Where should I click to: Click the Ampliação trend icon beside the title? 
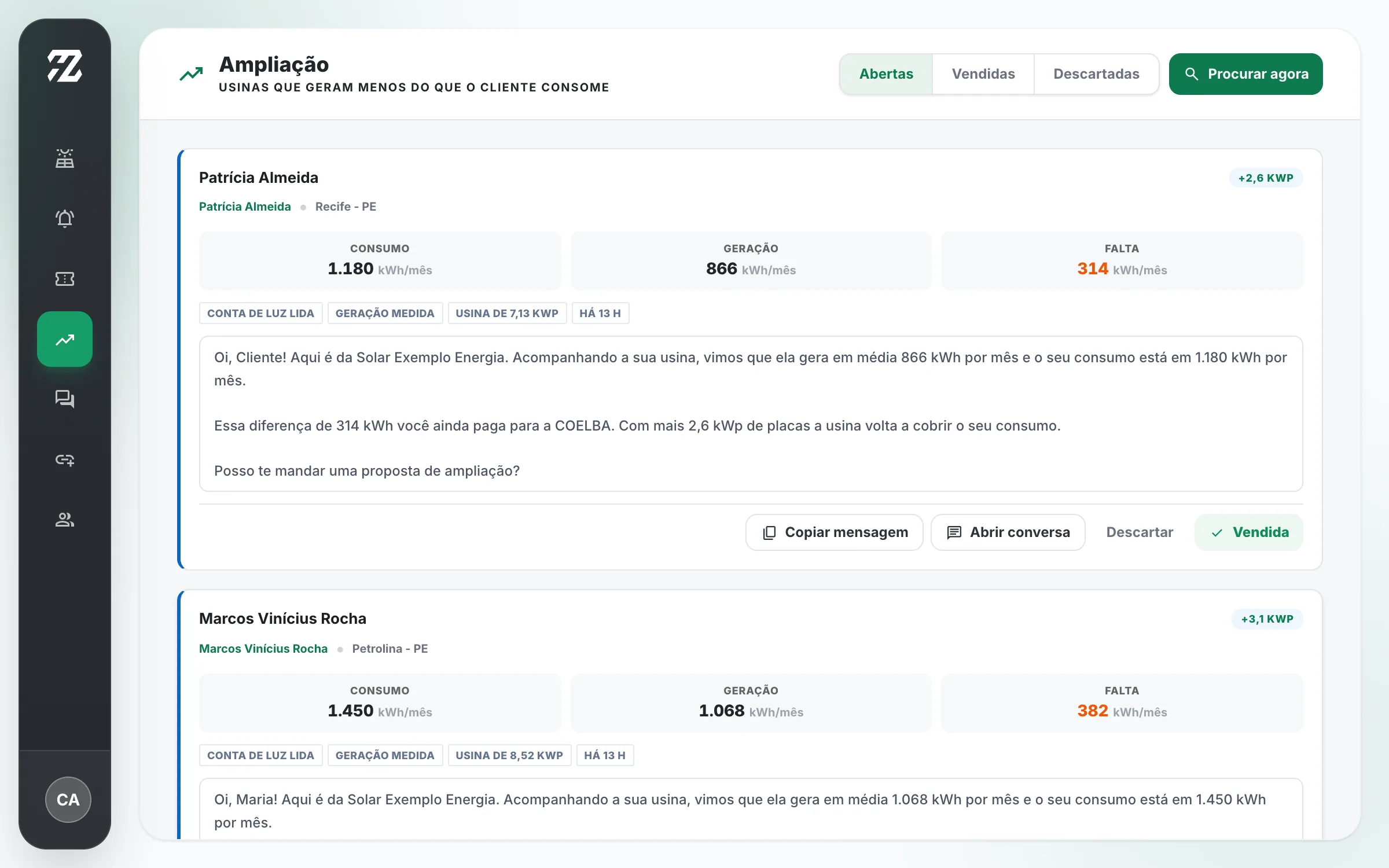[x=191, y=74]
